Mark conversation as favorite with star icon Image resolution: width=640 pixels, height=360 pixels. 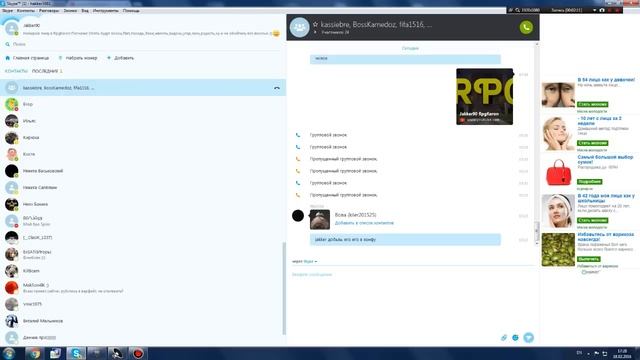coord(316,24)
